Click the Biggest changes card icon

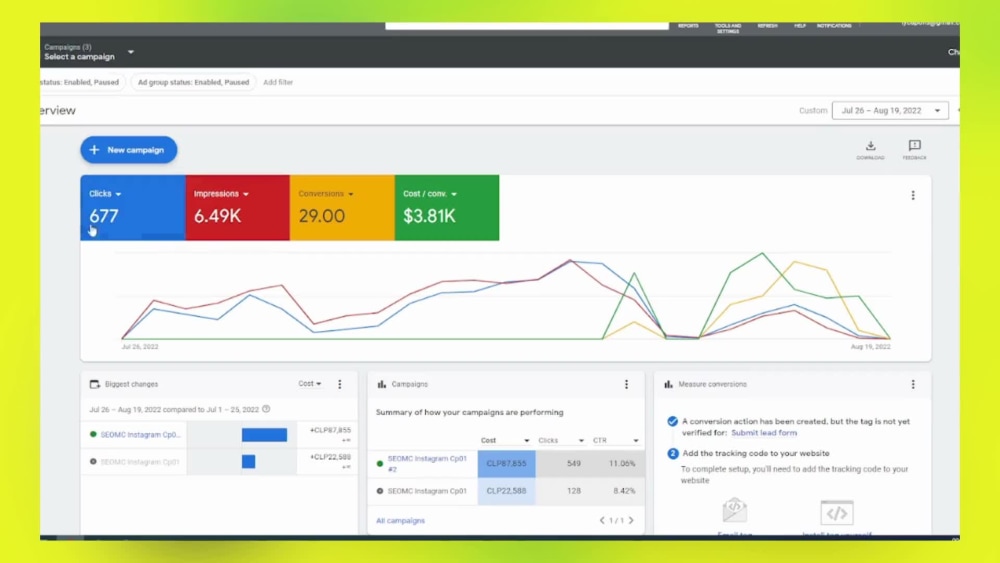[94, 384]
